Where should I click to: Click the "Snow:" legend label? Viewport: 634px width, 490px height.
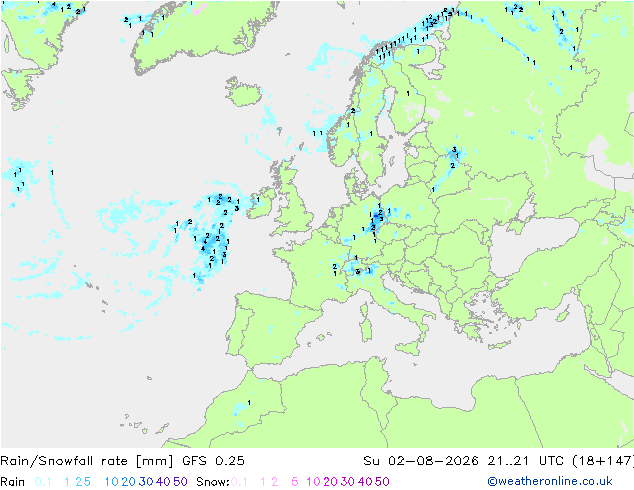tap(213, 482)
